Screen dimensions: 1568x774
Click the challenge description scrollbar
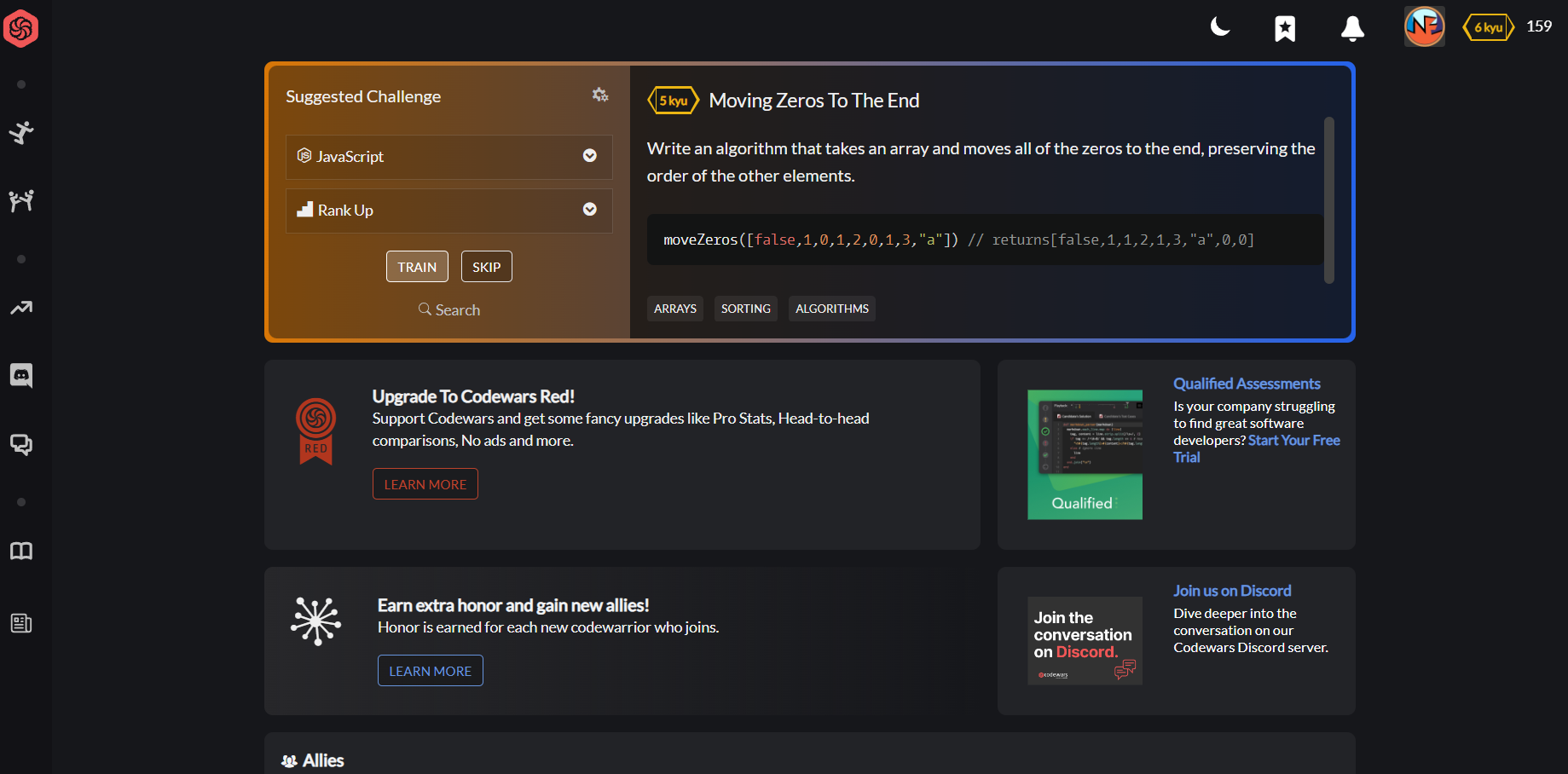click(x=1329, y=200)
